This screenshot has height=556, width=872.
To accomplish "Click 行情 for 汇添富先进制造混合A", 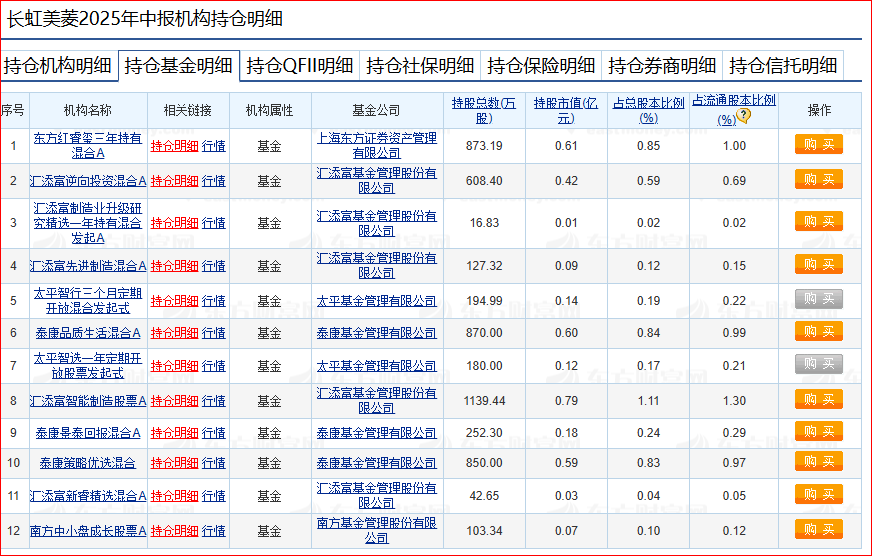I will click(214, 266).
